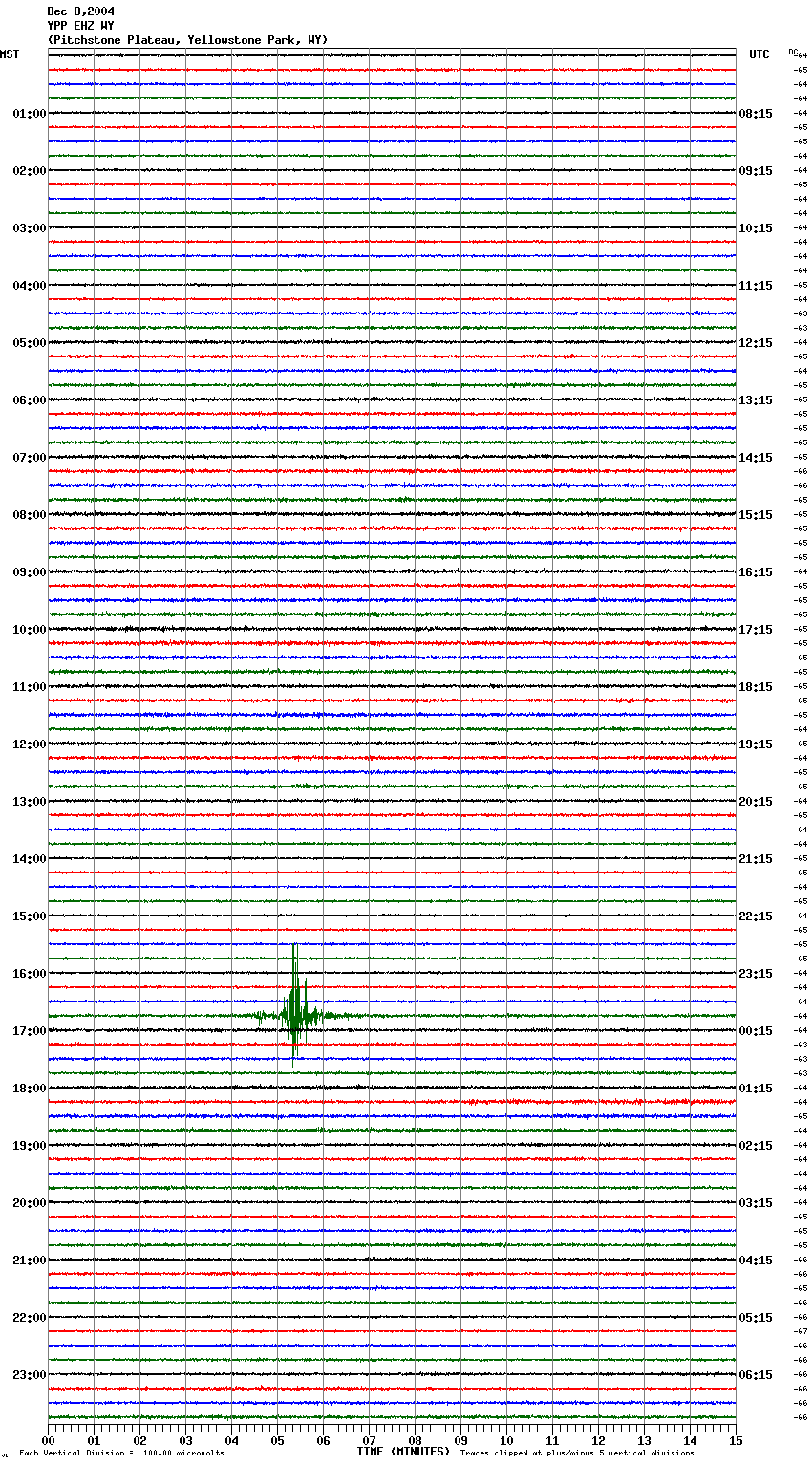Click the "Dec 8,2004" date header
Image resolution: width=812 pixels, height=1466 pixels.
pos(81,11)
